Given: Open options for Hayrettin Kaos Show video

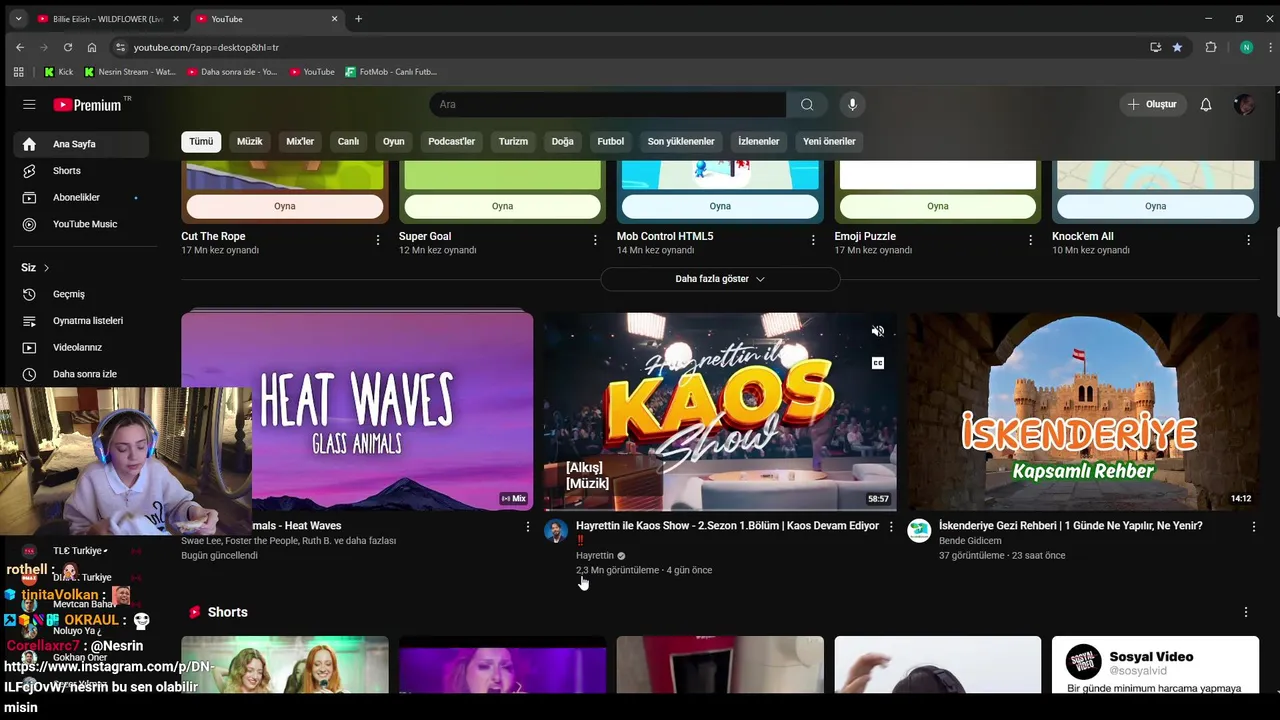Looking at the screenshot, I should (891, 526).
